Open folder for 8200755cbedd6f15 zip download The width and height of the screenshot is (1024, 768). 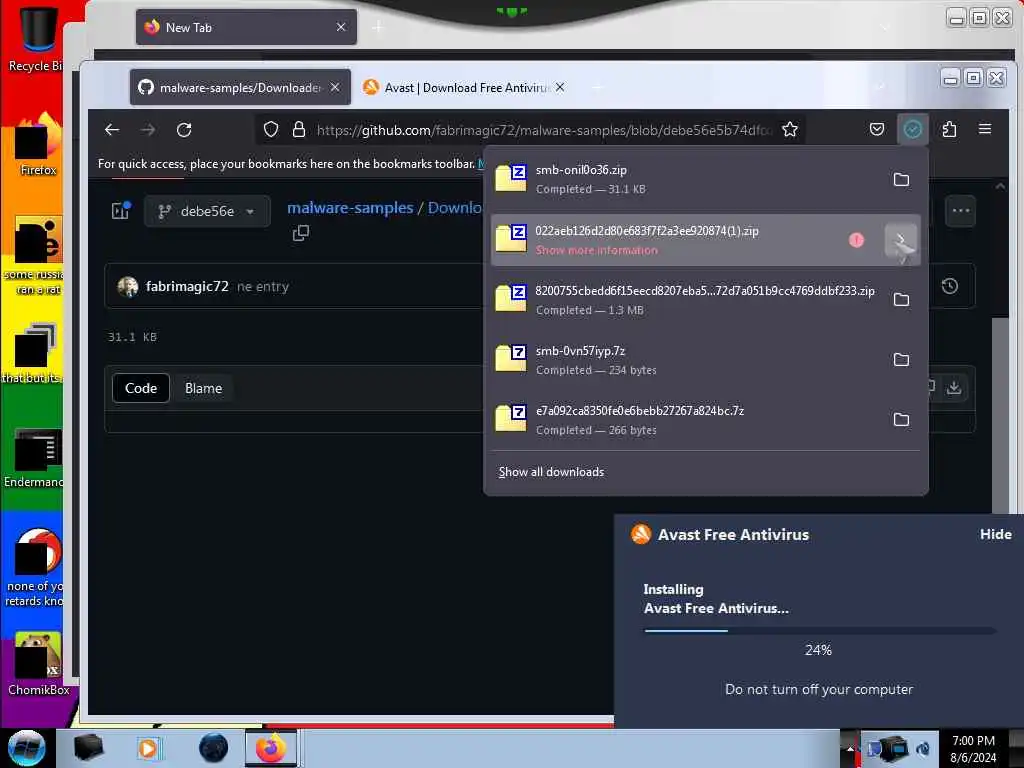901,300
